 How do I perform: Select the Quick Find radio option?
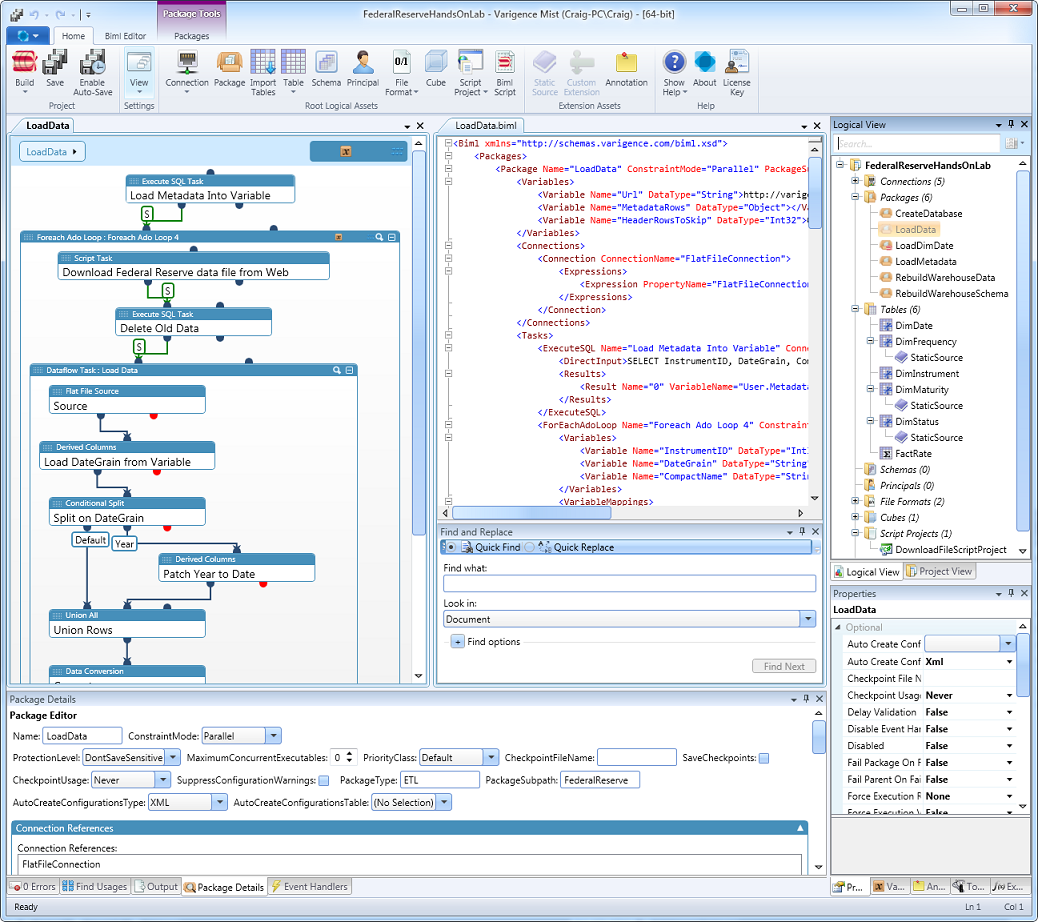(x=451, y=547)
